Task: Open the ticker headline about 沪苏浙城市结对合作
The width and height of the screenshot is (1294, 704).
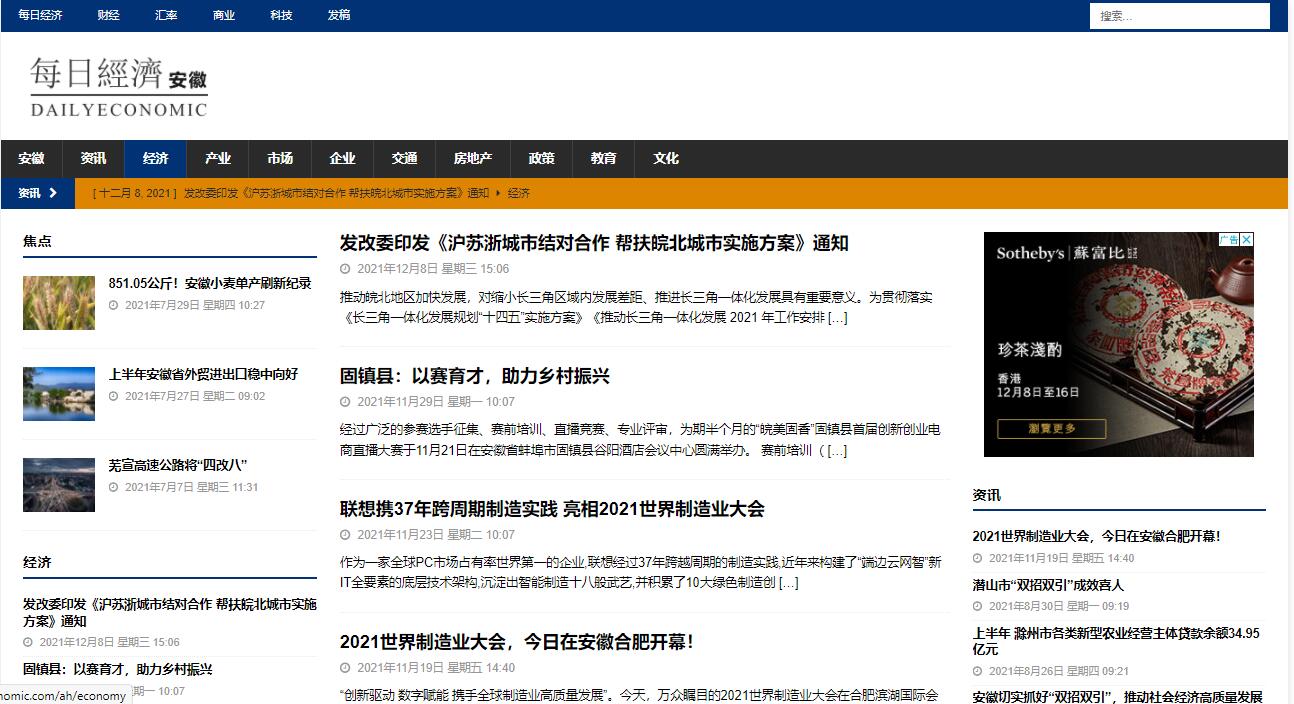Action: [x=337, y=193]
